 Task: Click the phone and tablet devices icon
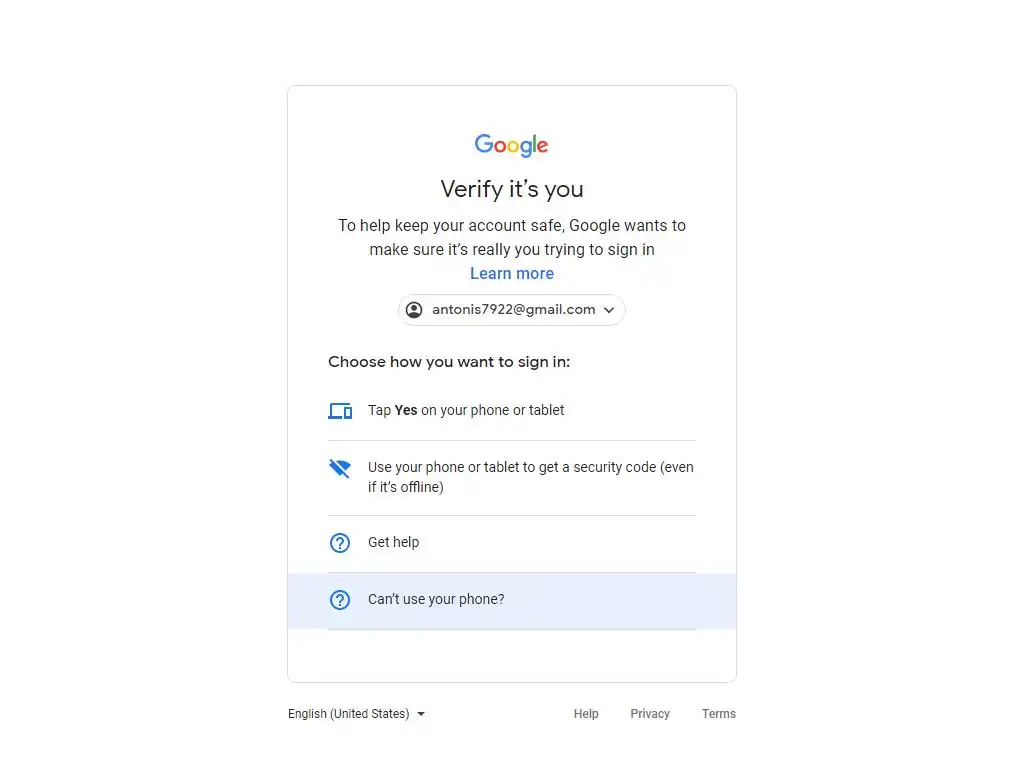pos(340,411)
